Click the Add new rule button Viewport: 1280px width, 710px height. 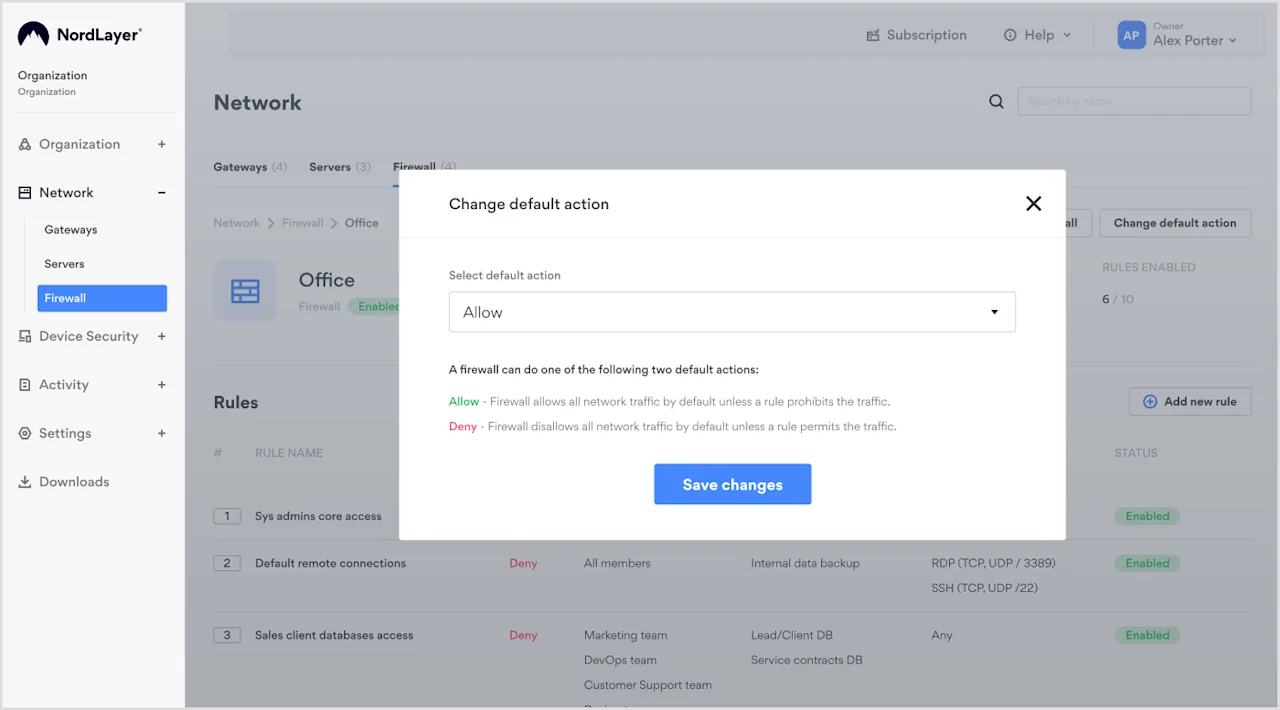(1189, 401)
